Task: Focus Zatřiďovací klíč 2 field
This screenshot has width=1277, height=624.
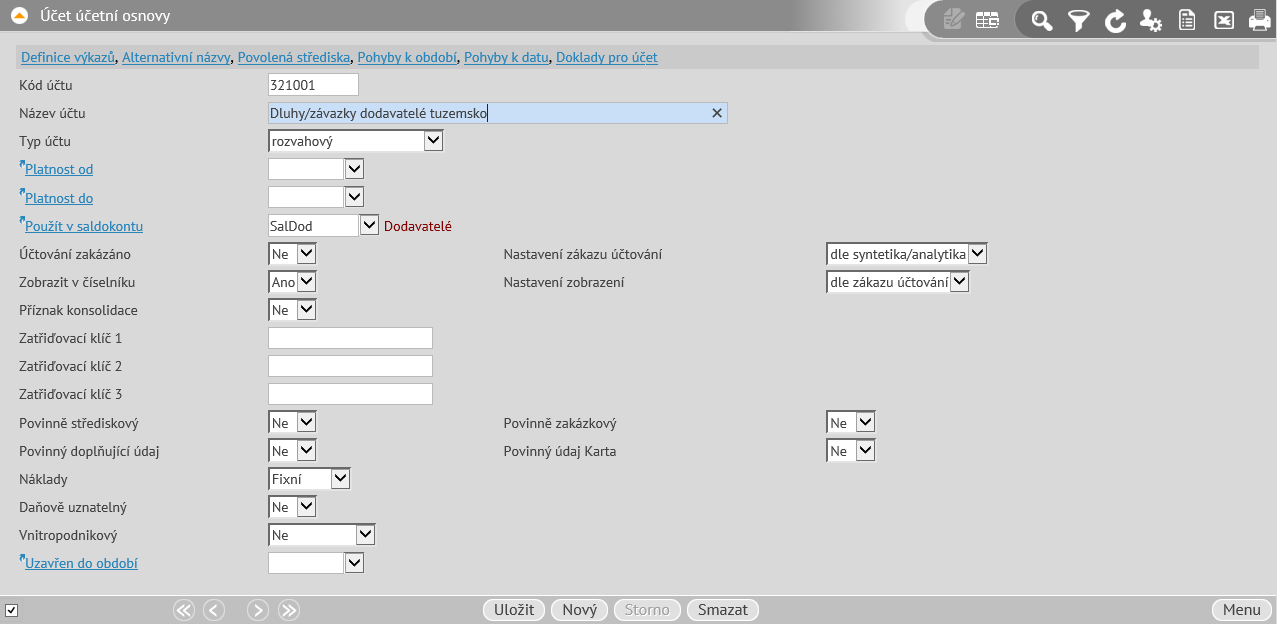Action: (x=351, y=366)
